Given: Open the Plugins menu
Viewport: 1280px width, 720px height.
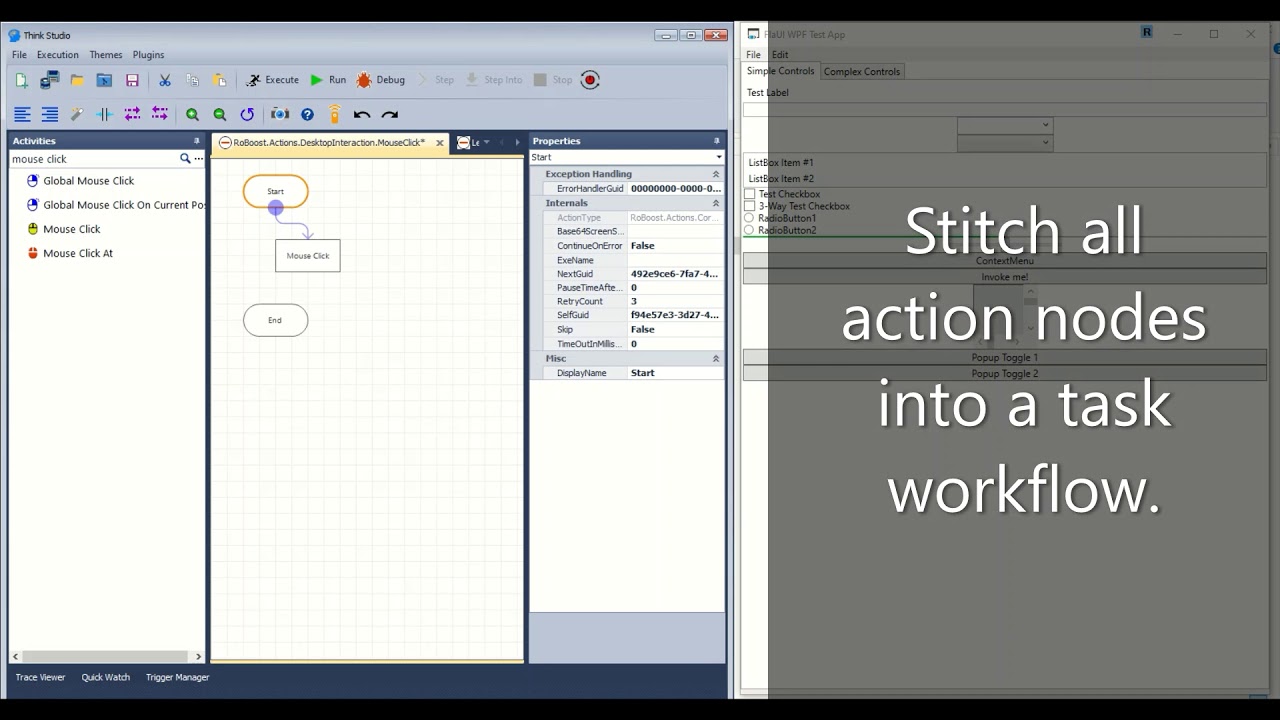Looking at the screenshot, I should click(148, 55).
